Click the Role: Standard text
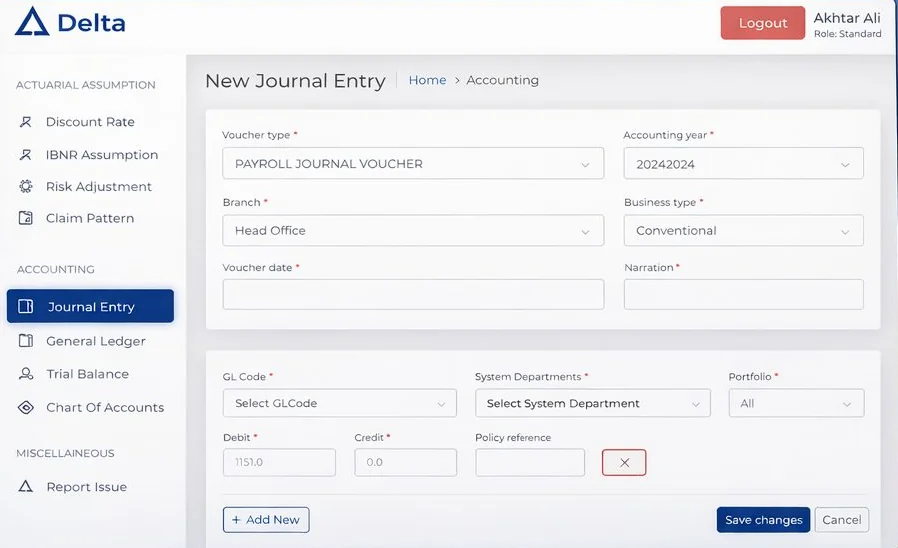 pyautogui.click(x=848, y=34)
